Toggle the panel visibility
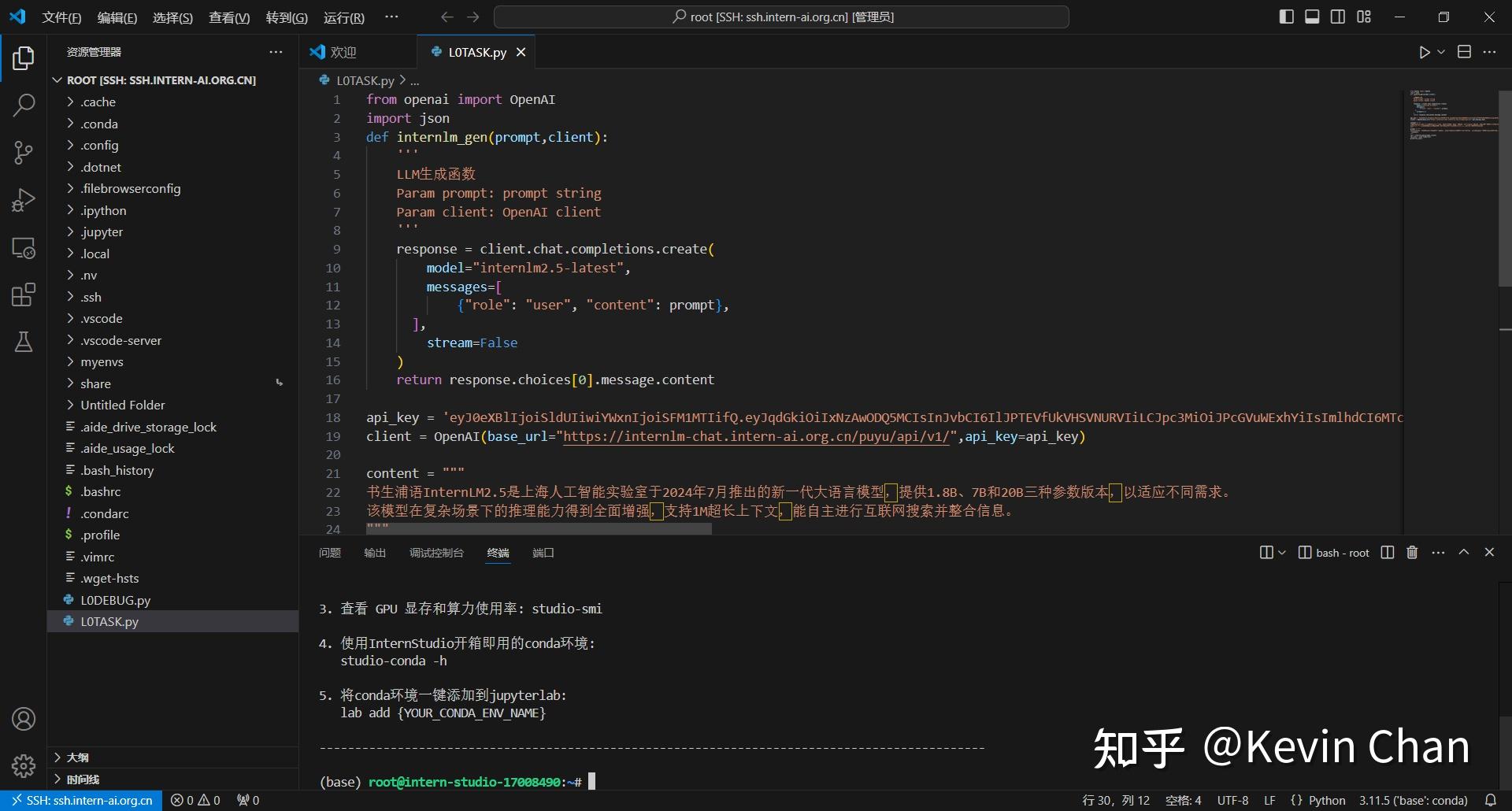 [x=1312, y=16]
